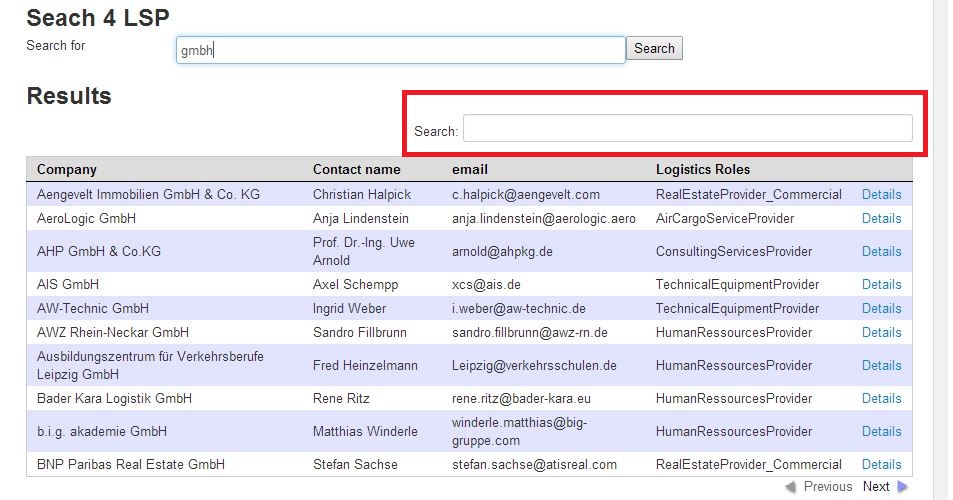The width and height of the screenshot is (953, 500).
Task: Click the Next arrow icon
Action: click(903, 487)
